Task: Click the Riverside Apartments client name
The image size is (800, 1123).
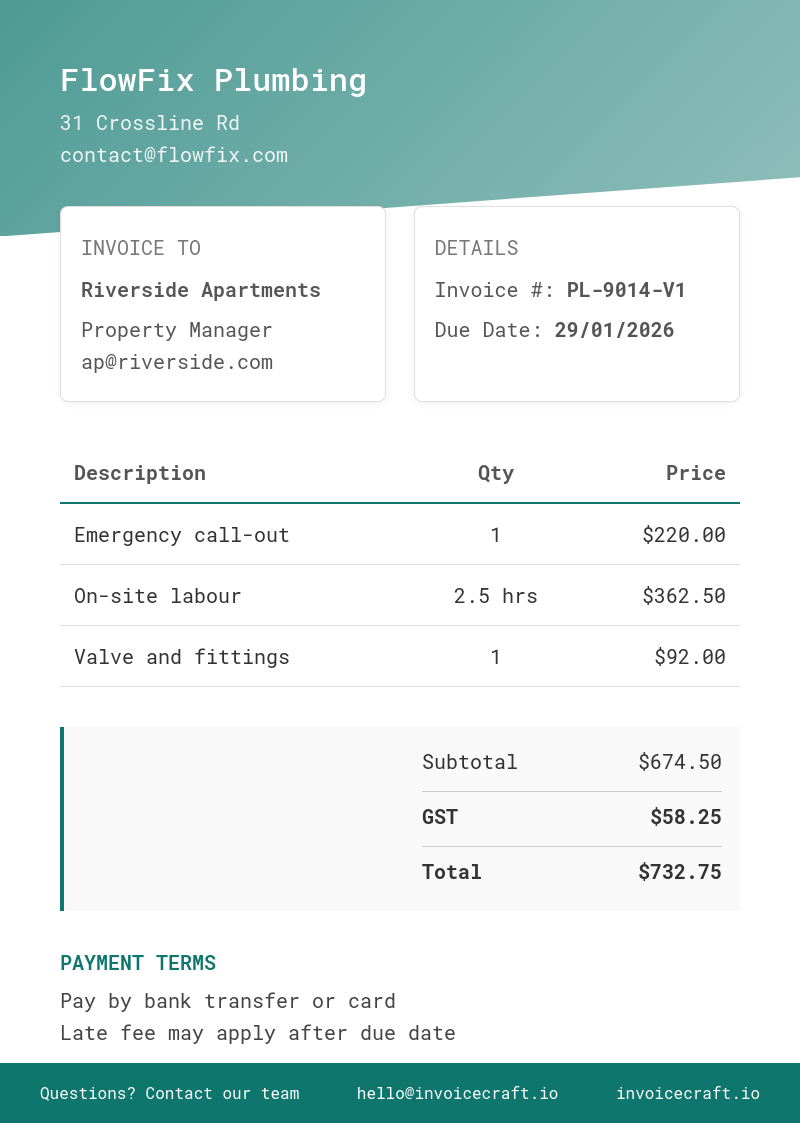Action: tap(201, 290)
